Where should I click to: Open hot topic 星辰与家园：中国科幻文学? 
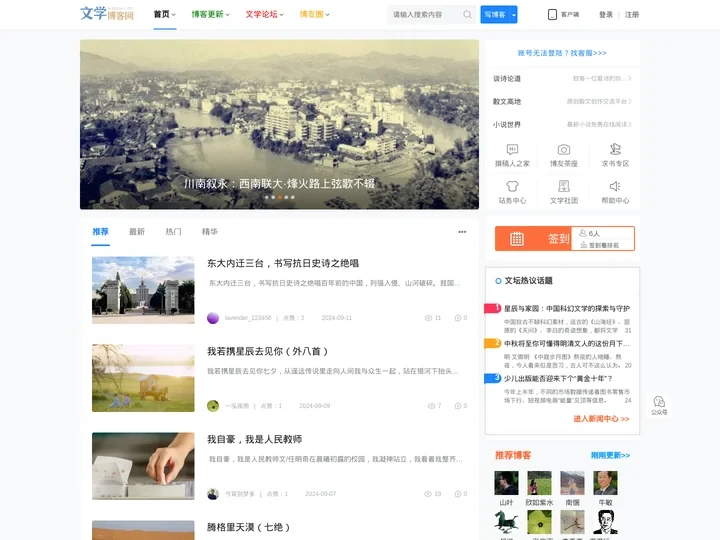coord(567,309)
